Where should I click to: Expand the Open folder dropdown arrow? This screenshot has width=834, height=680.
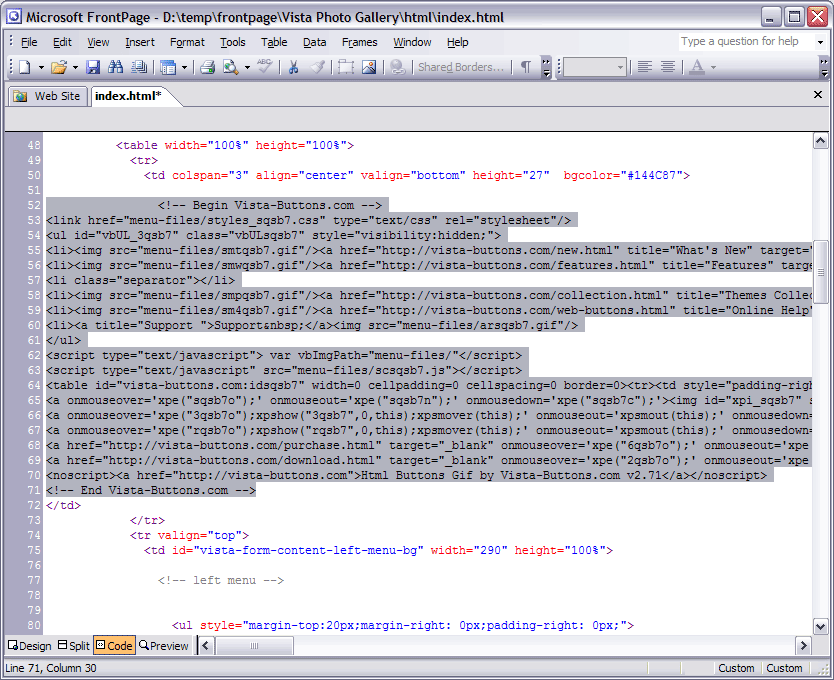(75, 67)
